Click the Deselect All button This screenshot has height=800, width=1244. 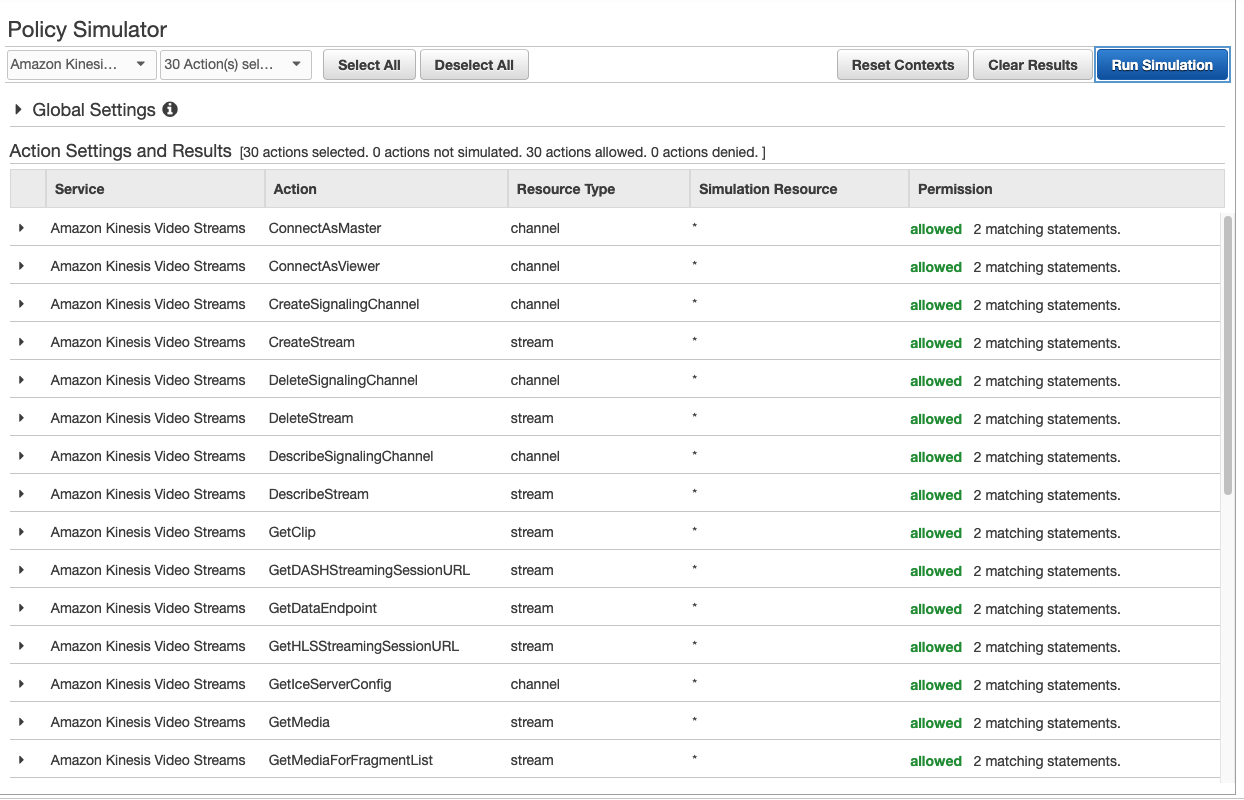474,64
